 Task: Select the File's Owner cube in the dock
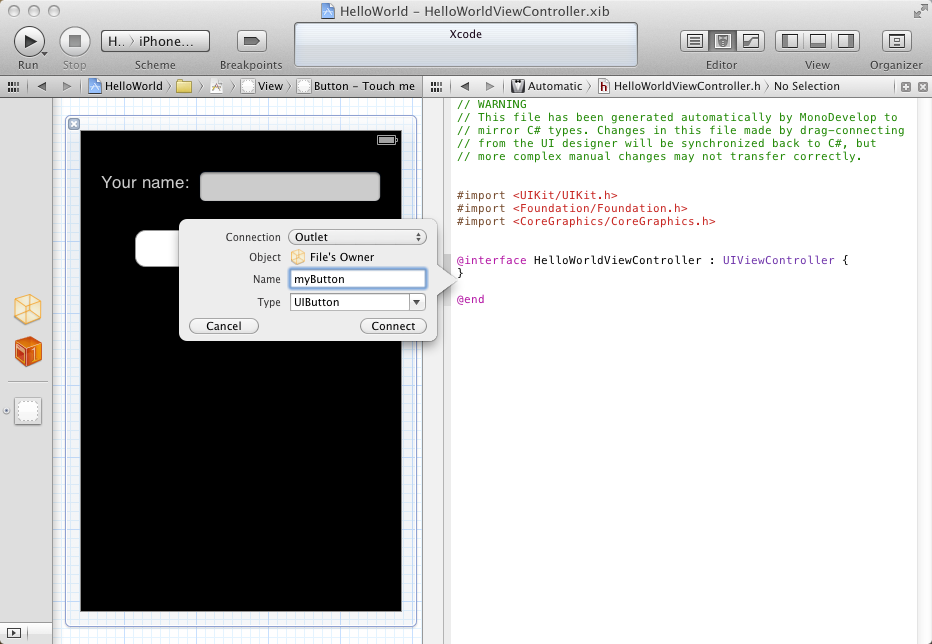28,309
